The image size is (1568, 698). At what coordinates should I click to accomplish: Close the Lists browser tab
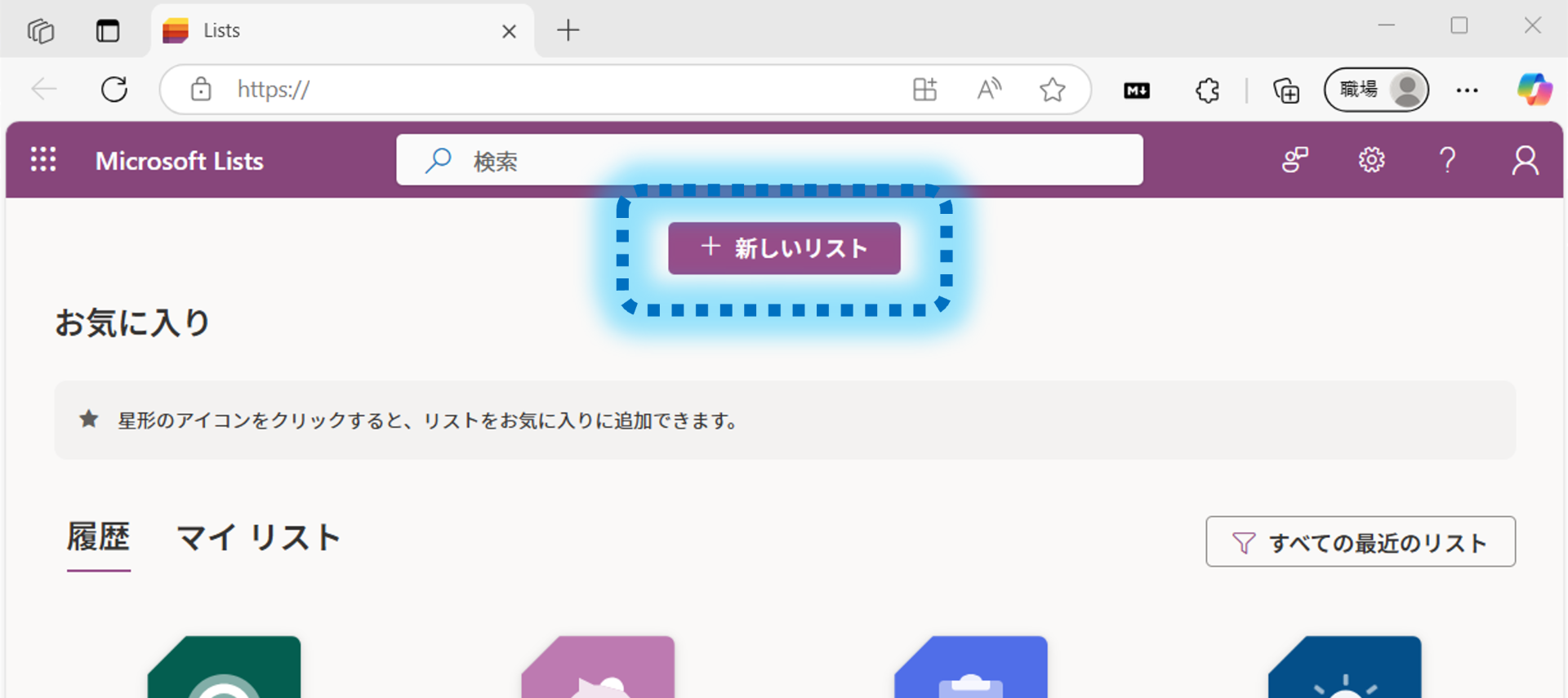click(509, 31)
